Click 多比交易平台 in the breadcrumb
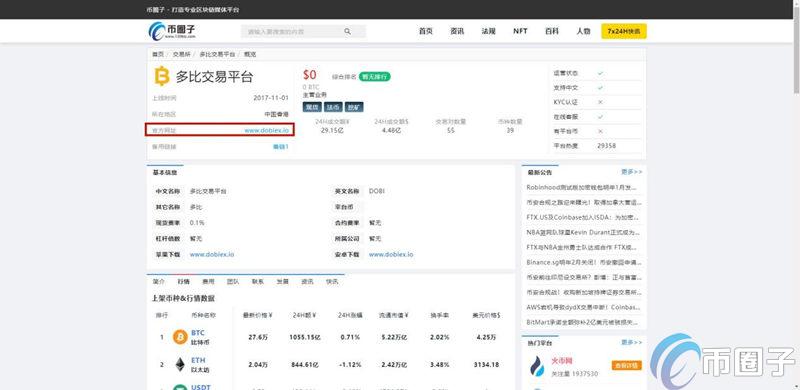 (217, 54)
